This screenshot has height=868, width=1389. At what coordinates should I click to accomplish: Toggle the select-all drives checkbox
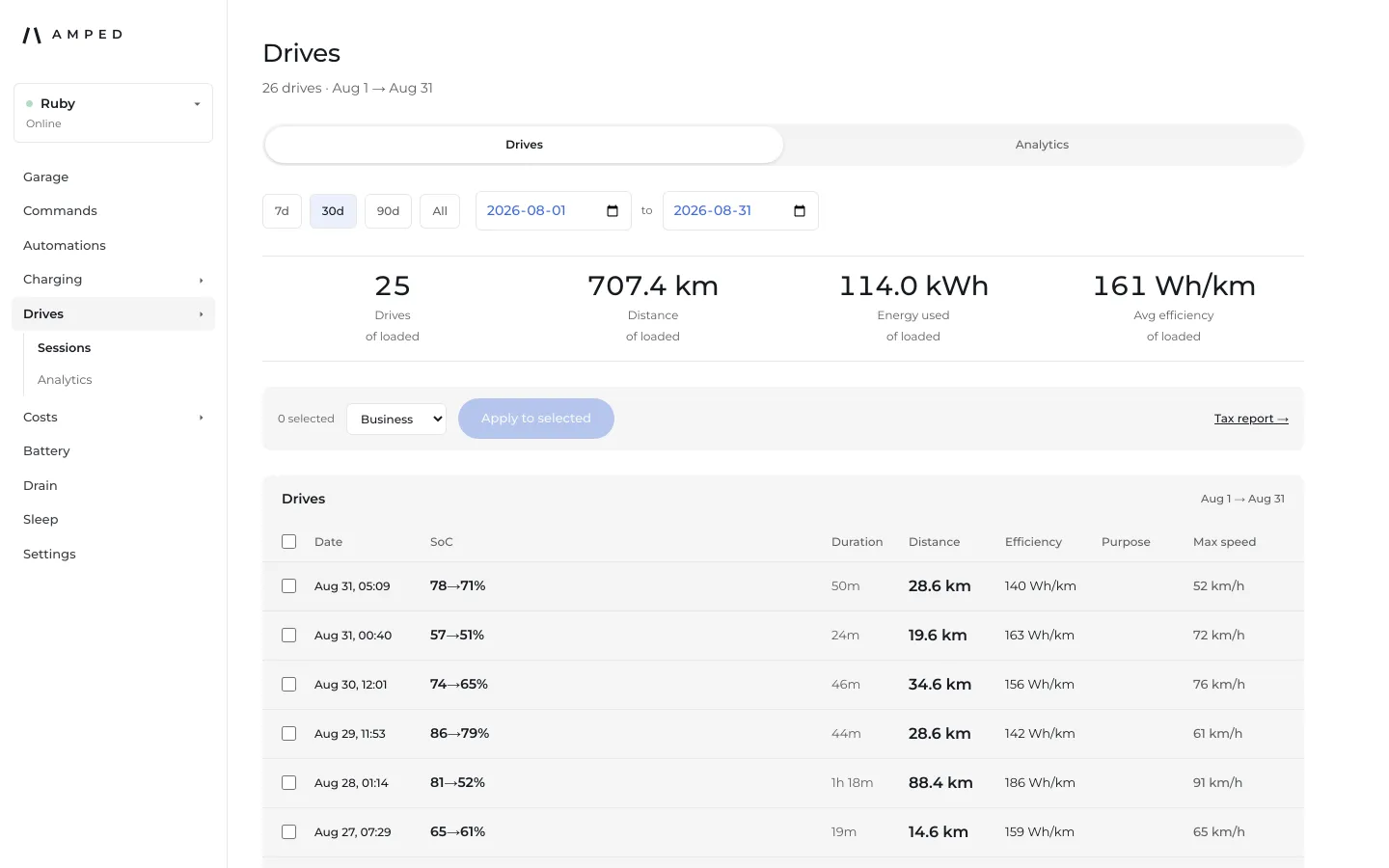288,542
